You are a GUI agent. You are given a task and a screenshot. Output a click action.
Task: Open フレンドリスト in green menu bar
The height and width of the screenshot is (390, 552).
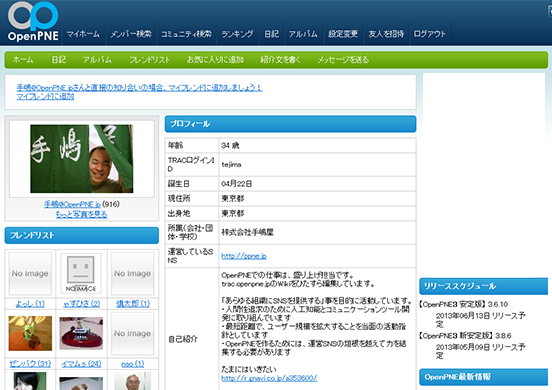click(149, 60)
